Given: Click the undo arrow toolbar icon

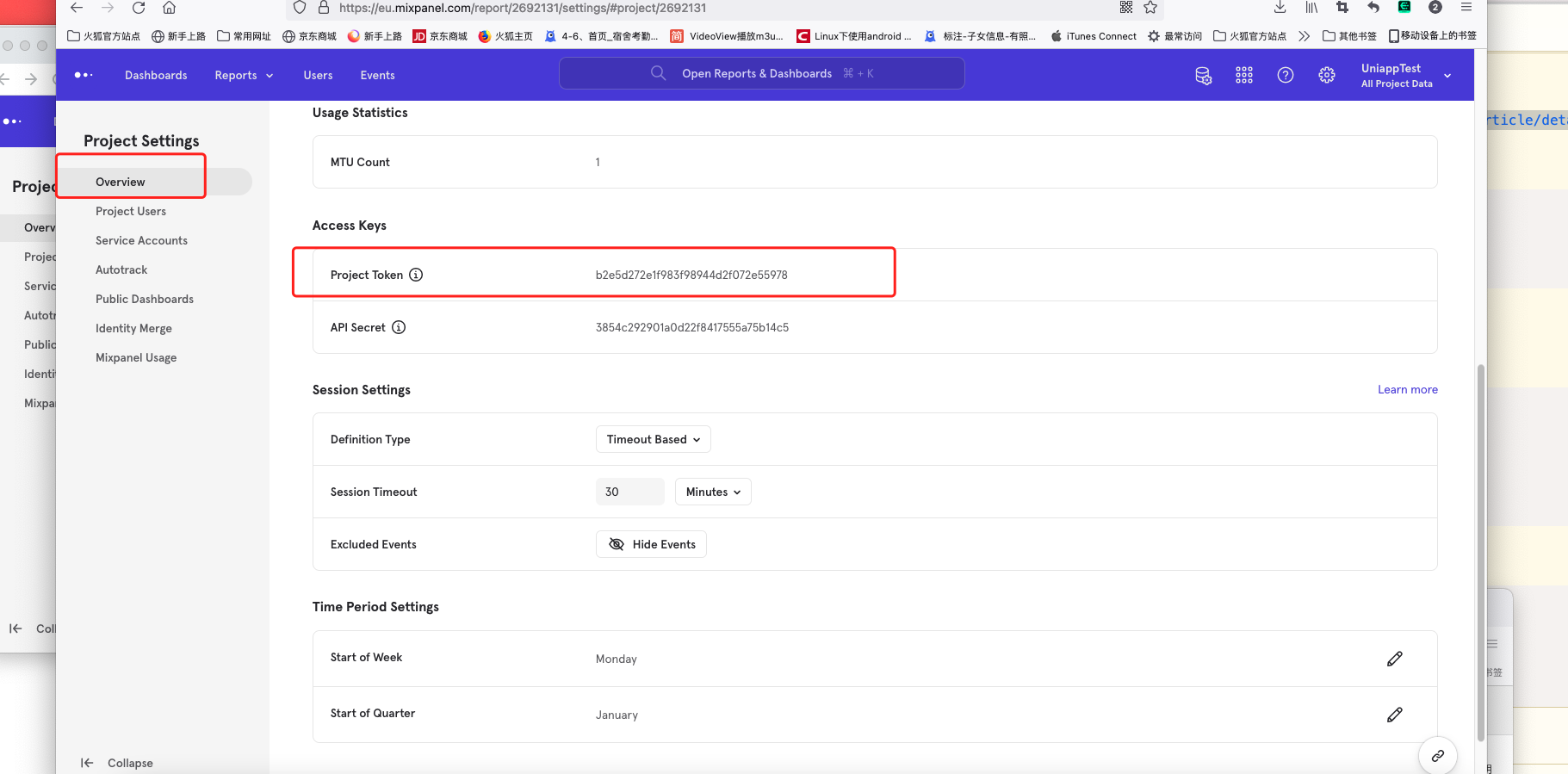Looking at the screenshot, I should coord(1373,8).
